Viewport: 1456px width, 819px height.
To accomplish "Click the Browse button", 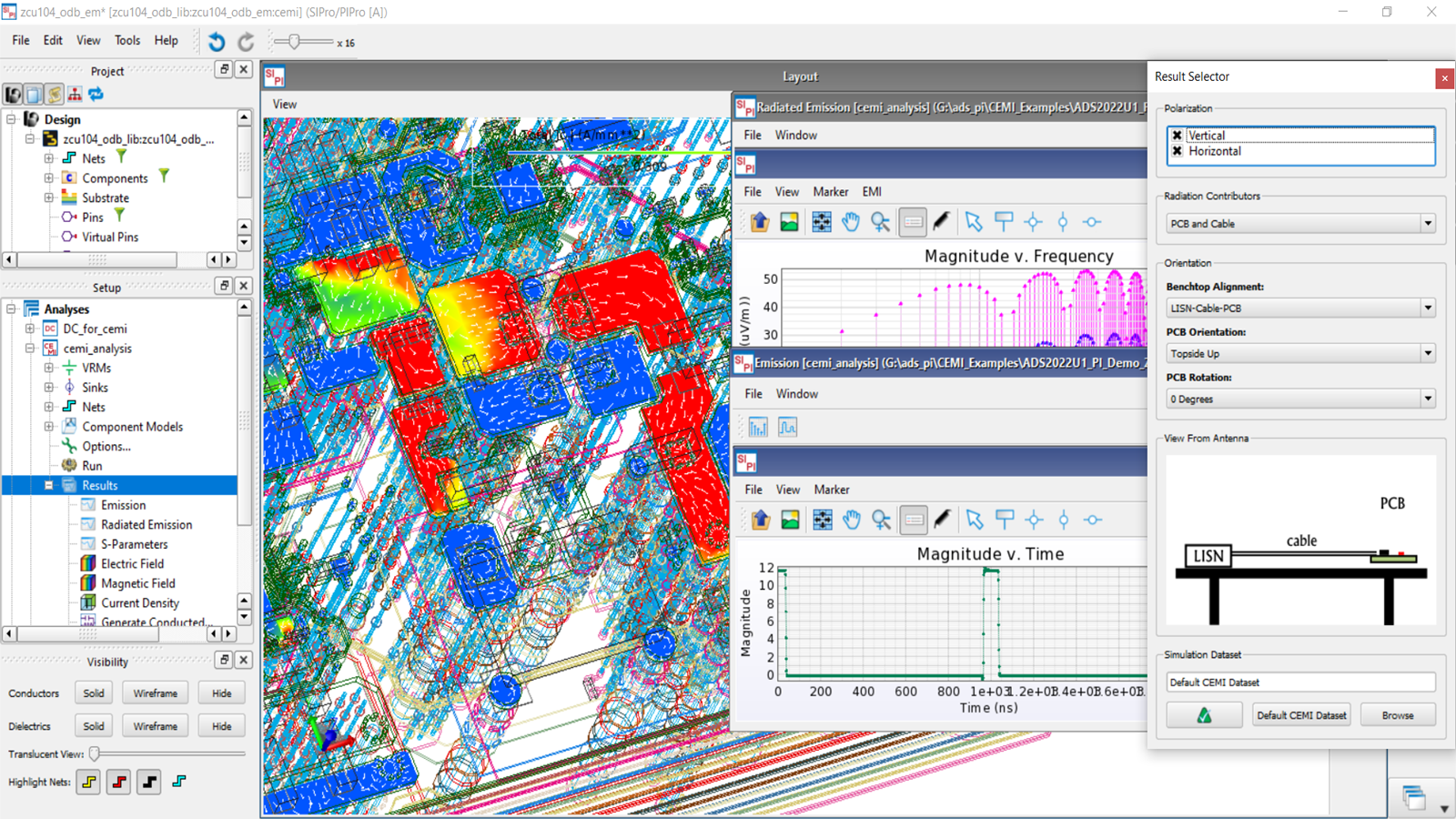I will pyautogui.click(x=1398, y=715).
